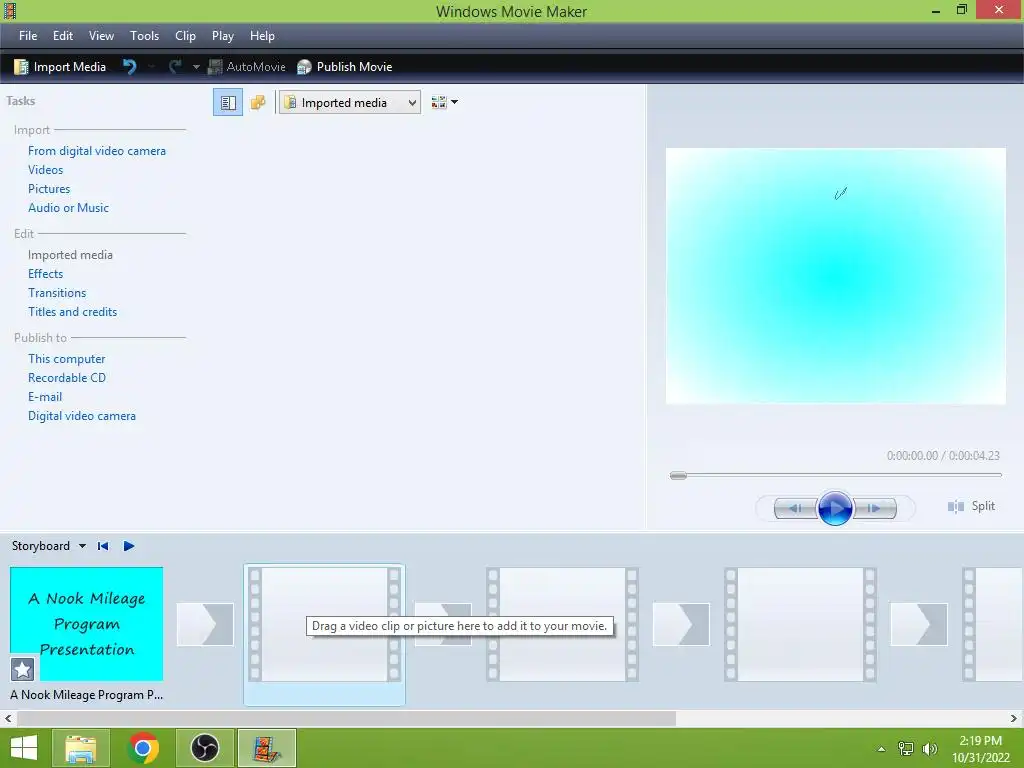Undo the last action with blue arrow
Viewport: 1024px width, 768px height.
tap(129, 67)
